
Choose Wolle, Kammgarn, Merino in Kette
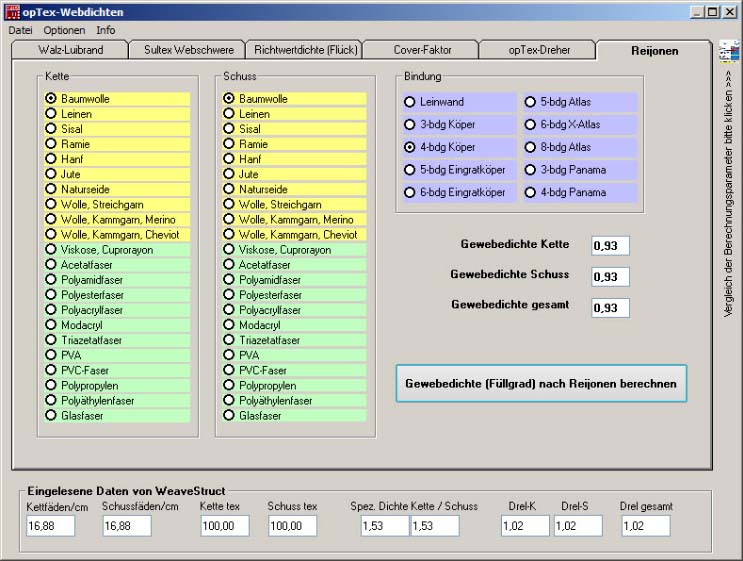[x=117, y=220]
